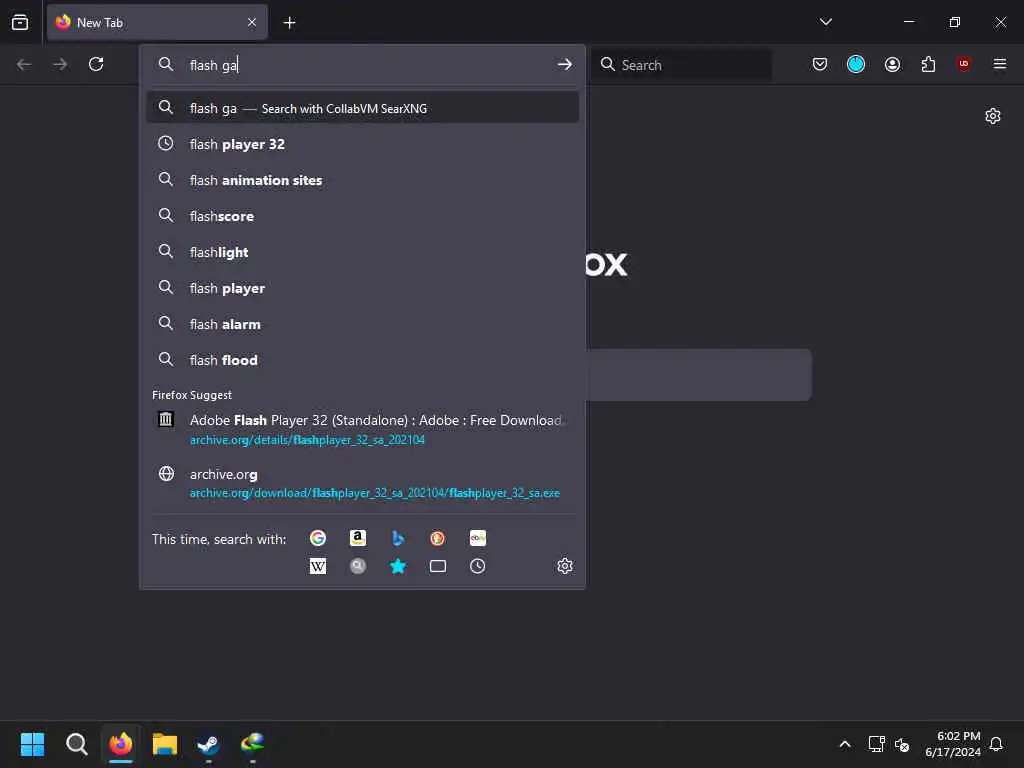Select "flash ga — Search with CollabVM SearXNG"
Screen dimensions: 1024x768
tap(362, 108)
